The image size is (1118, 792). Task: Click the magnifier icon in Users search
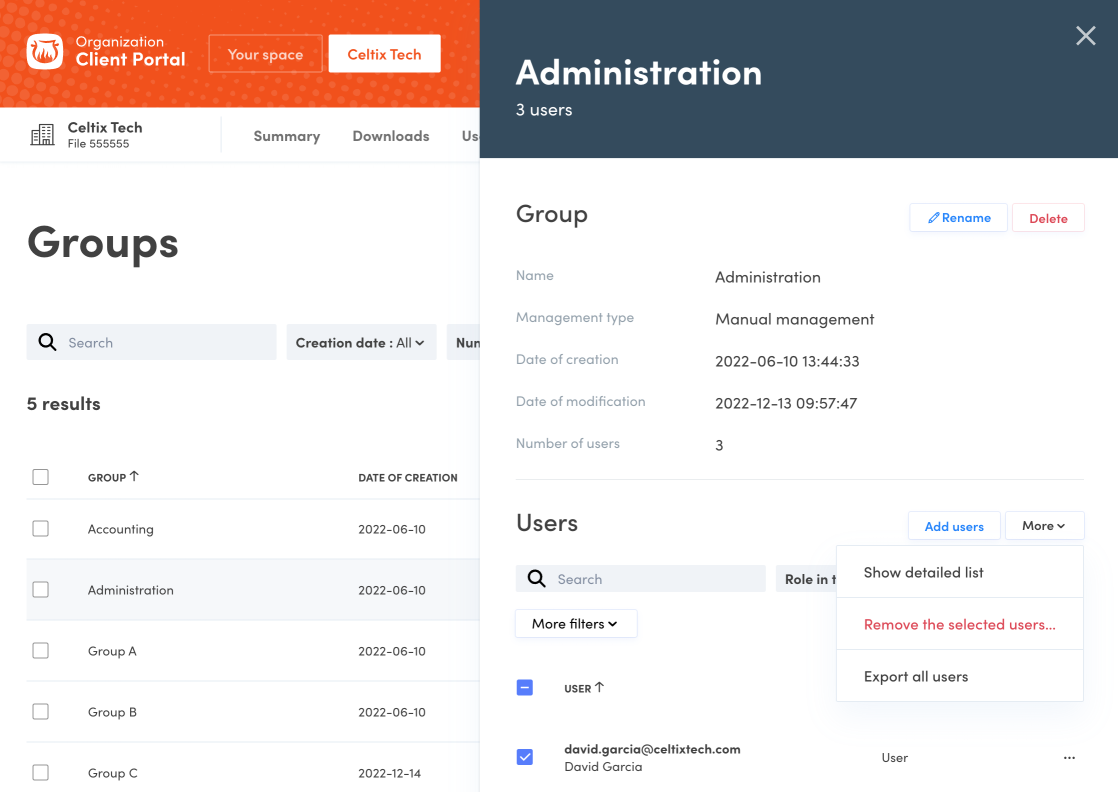[x=537, y=579]
